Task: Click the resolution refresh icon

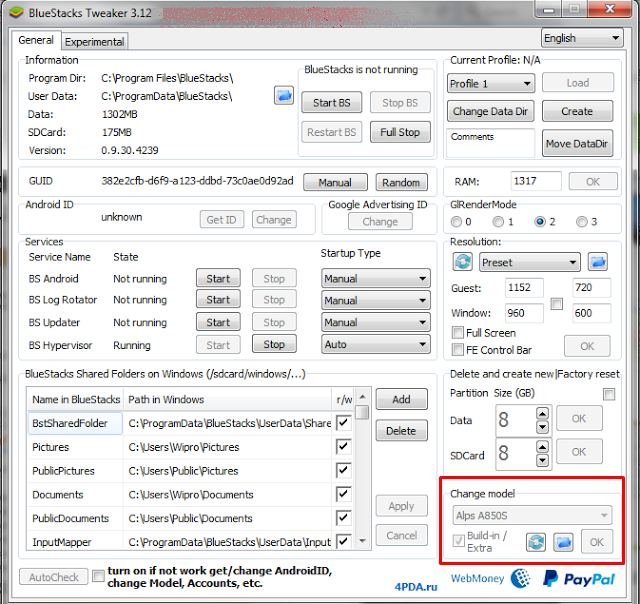Action: pos(462,262)
